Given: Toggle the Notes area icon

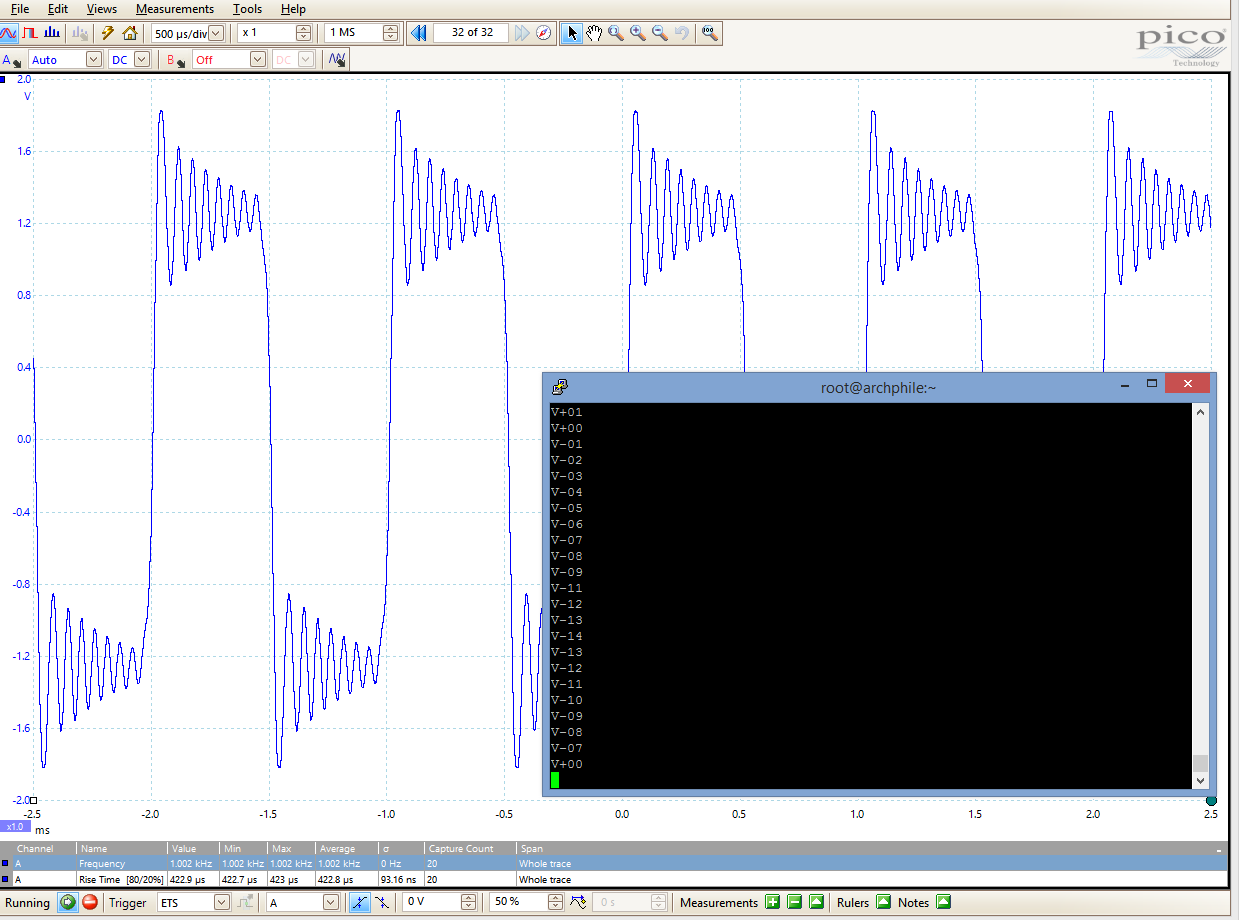Looking at the screenshot, I should point(943,902).
